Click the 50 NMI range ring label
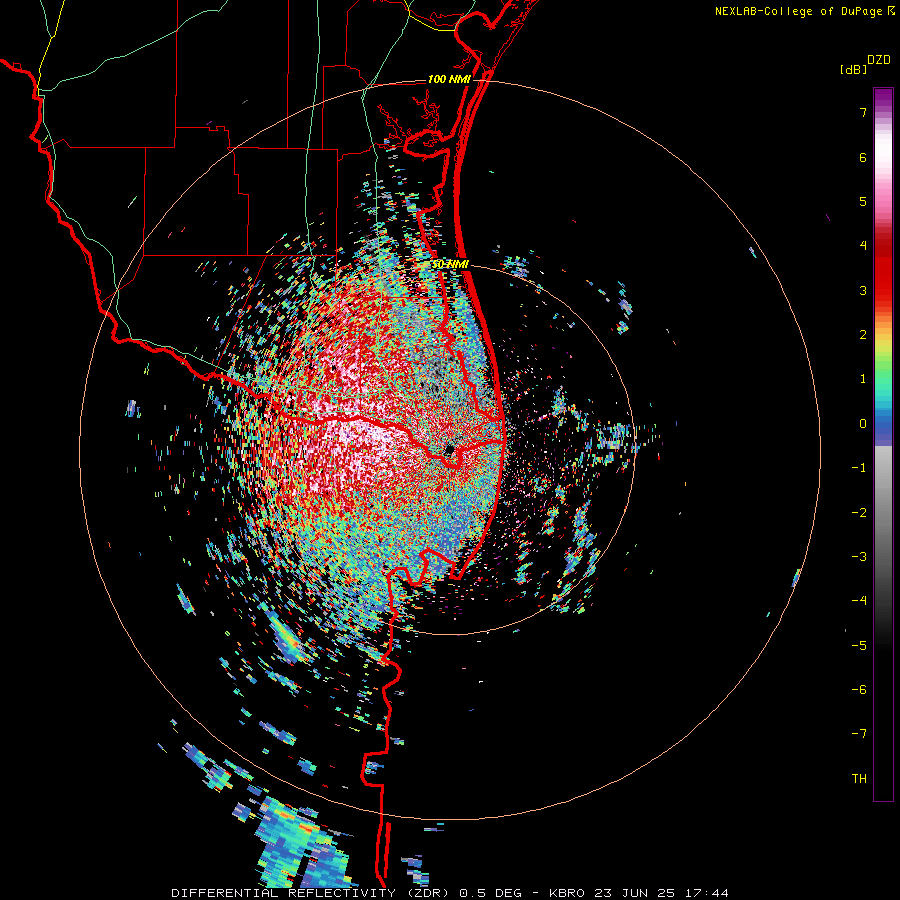Viewport: 900px width, 900px height. pos(450,265)
